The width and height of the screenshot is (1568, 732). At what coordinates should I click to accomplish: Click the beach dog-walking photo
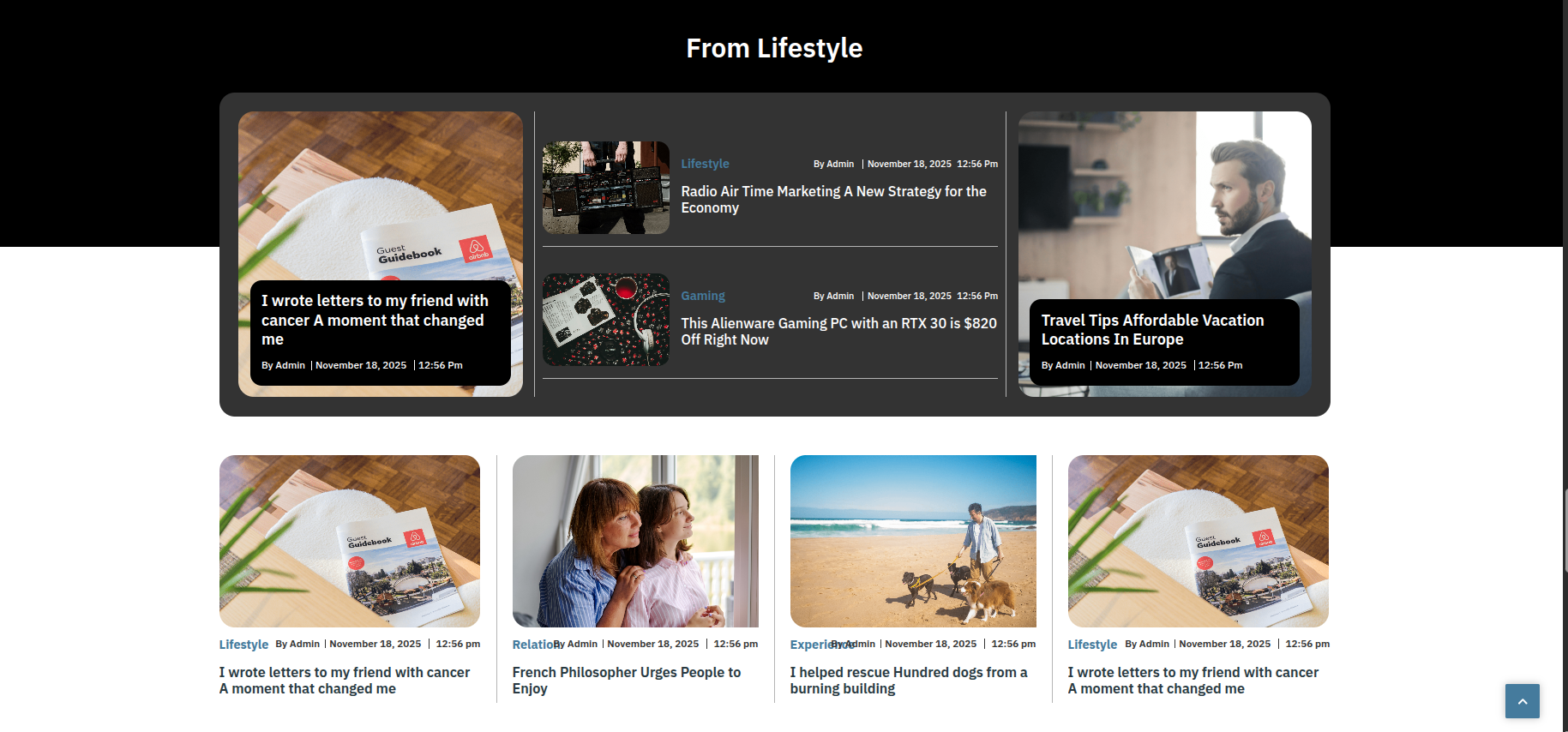coord(912,541)
